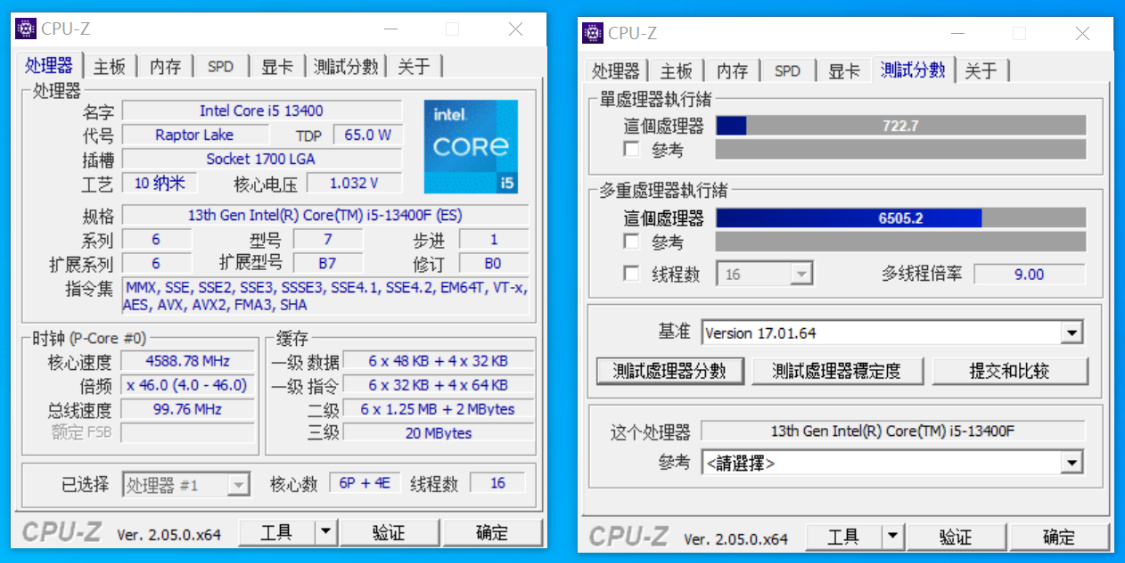Click the 代号 field Raptor Lake
1125x563 pixels.
coord(194,135)
